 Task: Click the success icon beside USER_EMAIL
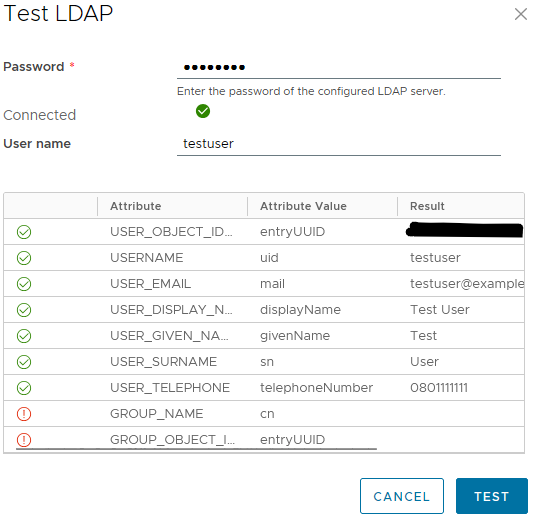click(24, 284)
